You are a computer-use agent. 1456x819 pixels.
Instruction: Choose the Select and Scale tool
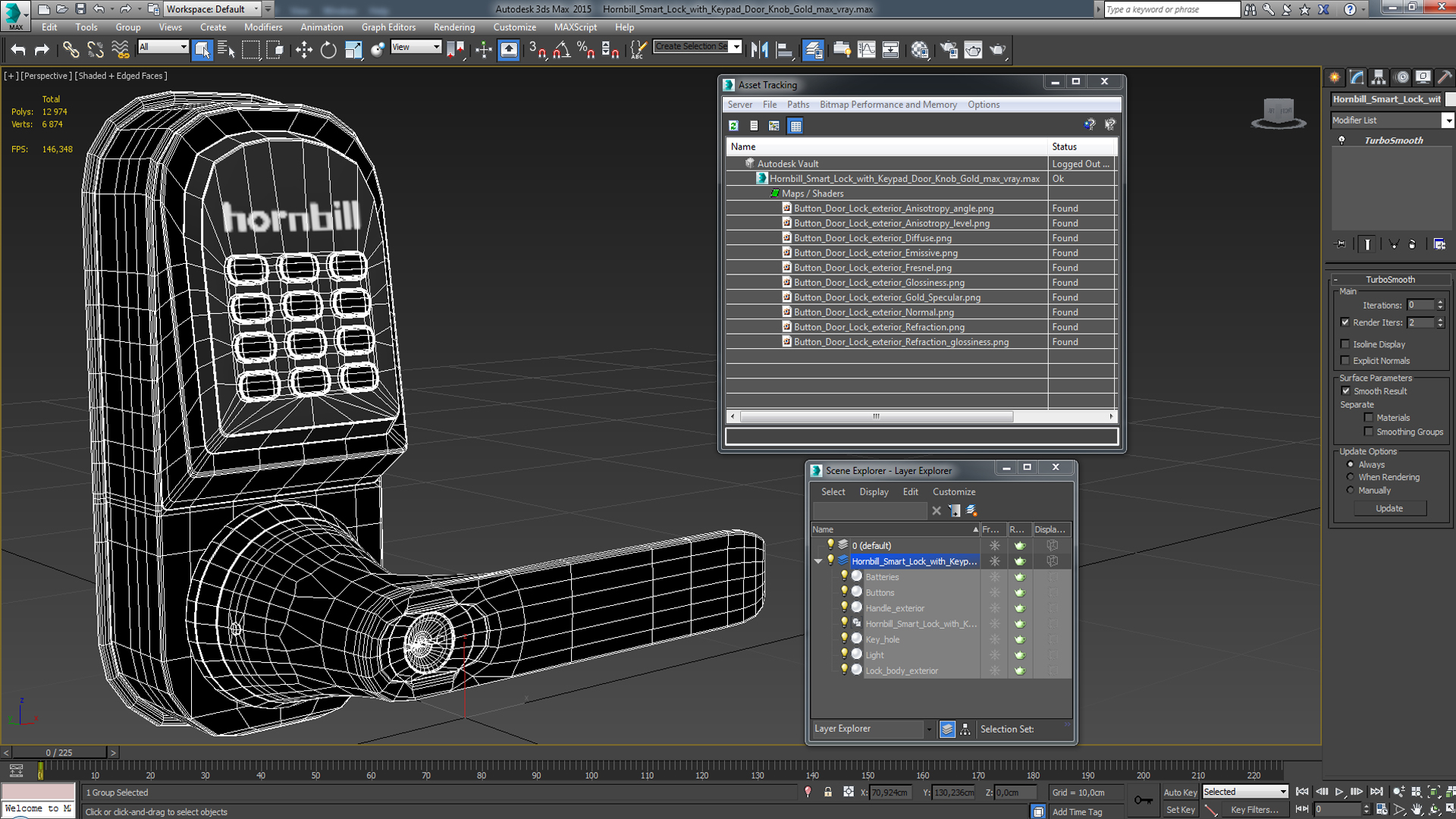click(x=353, y=50)
